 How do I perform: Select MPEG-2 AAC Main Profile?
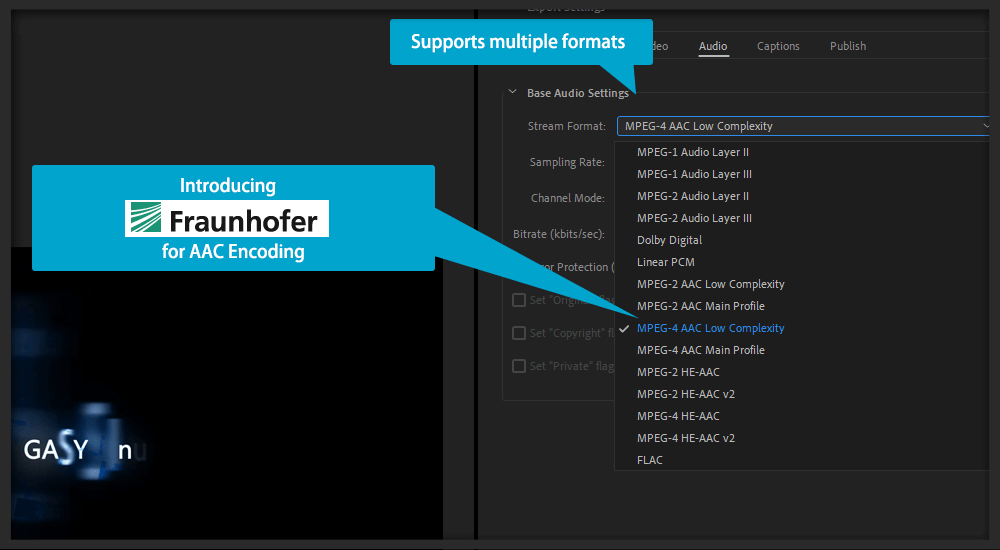click(700, 306)
